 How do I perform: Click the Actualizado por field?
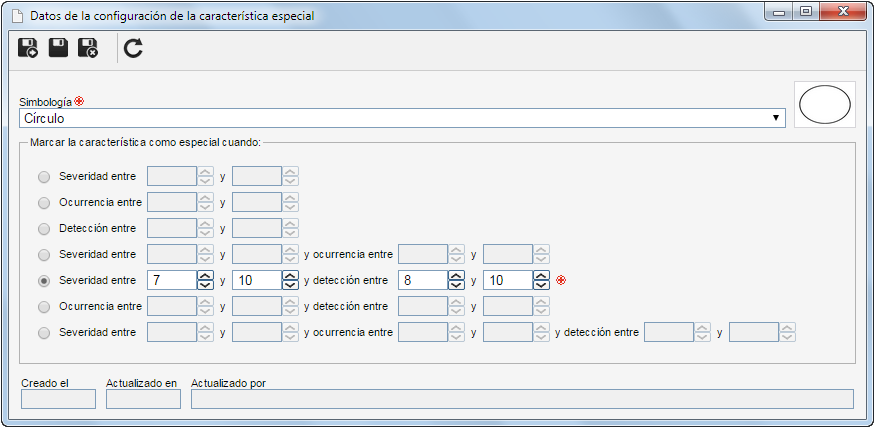point(522,399)
